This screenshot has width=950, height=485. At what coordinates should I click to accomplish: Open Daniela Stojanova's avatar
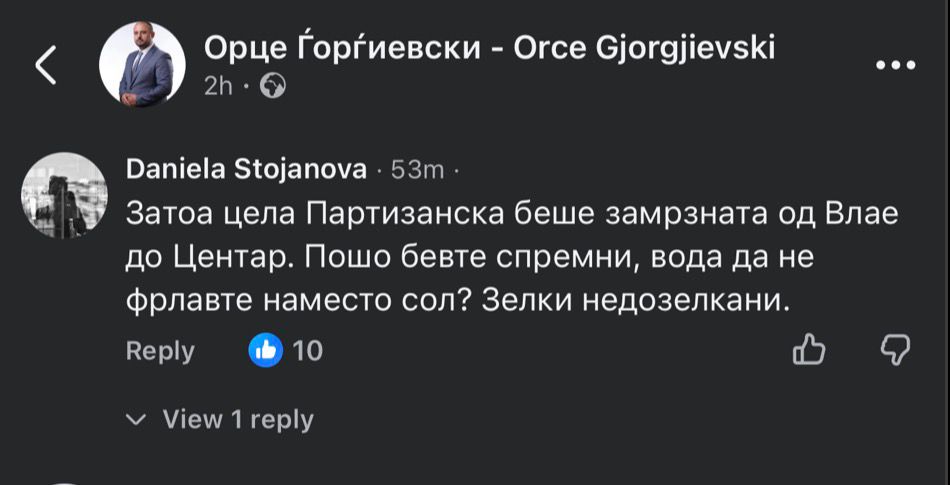63,195
